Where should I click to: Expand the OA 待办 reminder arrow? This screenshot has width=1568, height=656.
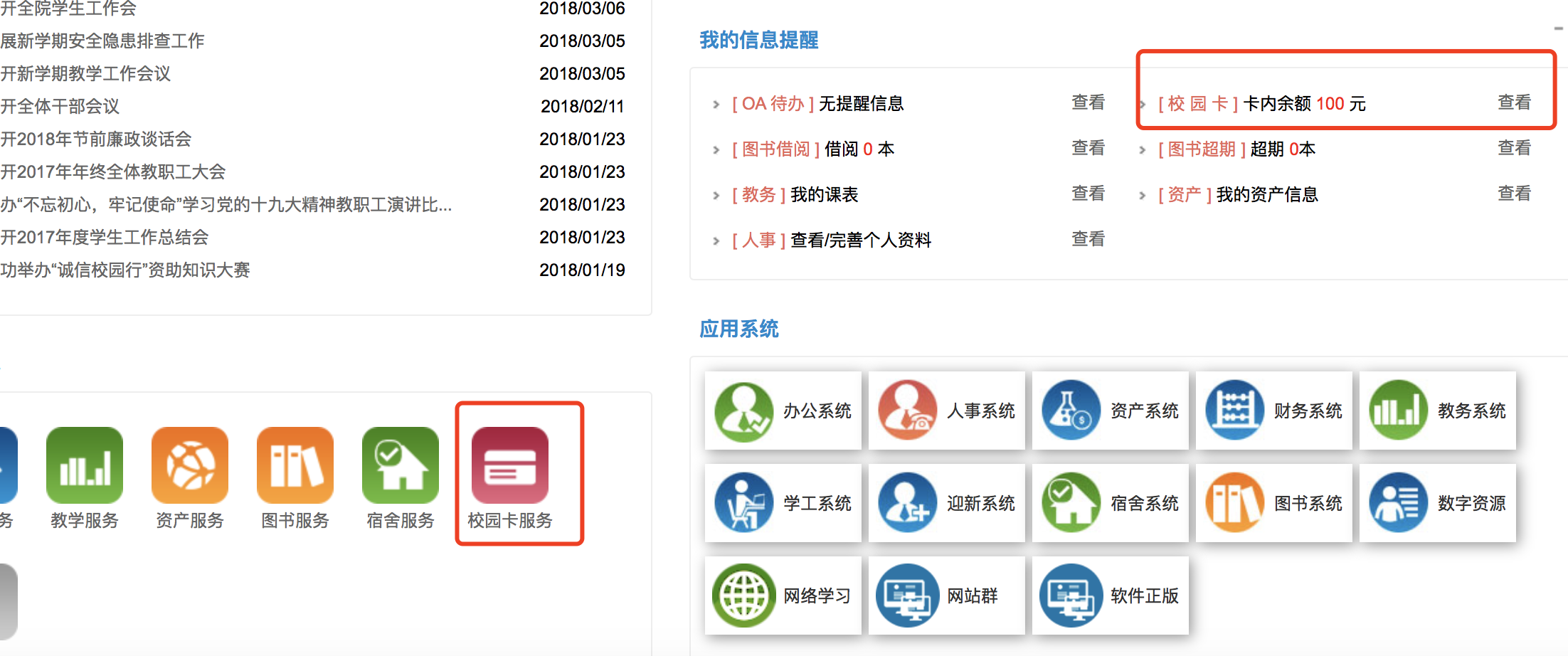[x=716, y=105]
